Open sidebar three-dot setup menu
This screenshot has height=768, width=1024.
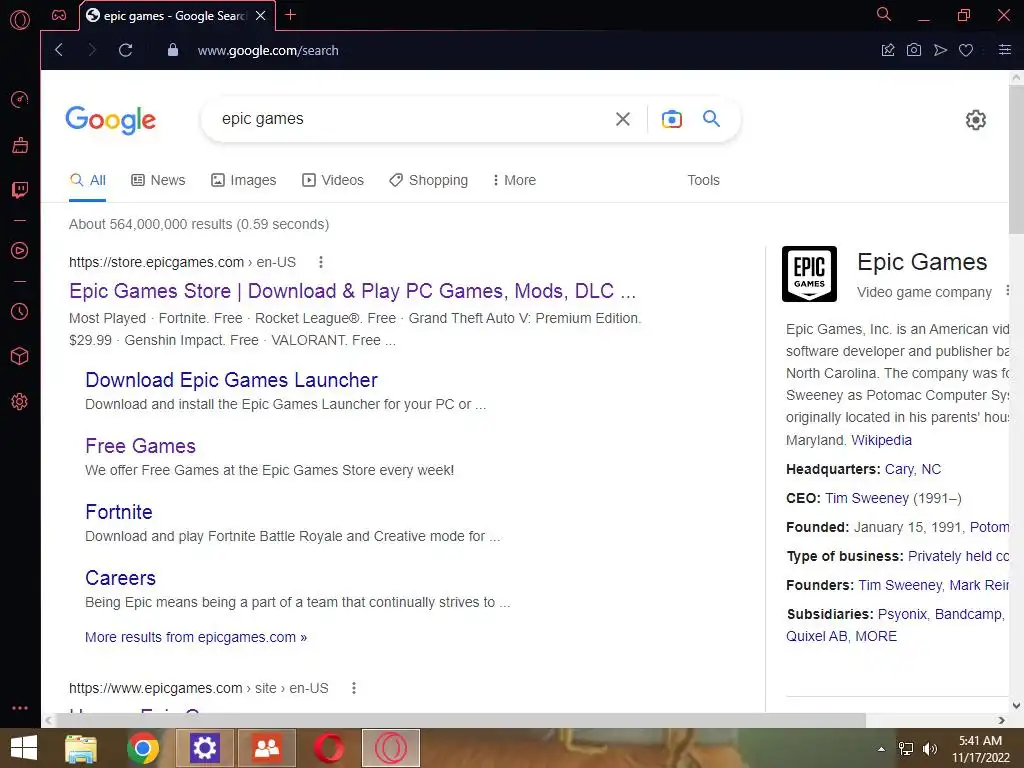20,708
